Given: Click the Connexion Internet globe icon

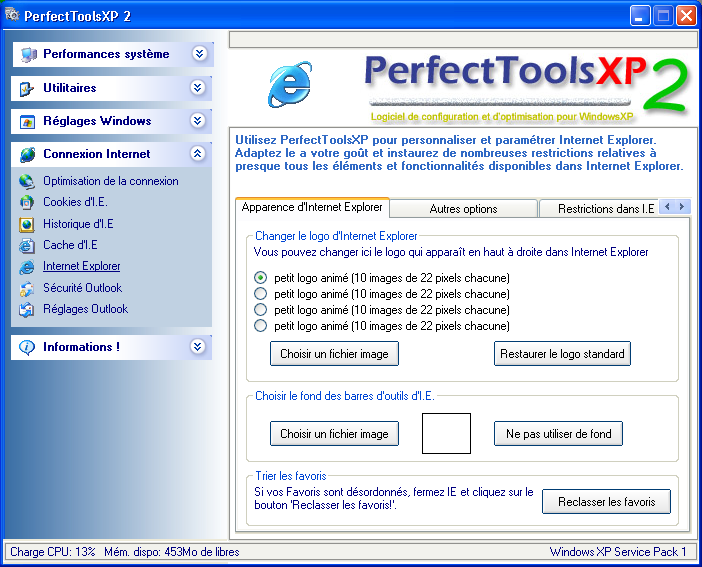Looking at the screenshot, I should 28,155.
